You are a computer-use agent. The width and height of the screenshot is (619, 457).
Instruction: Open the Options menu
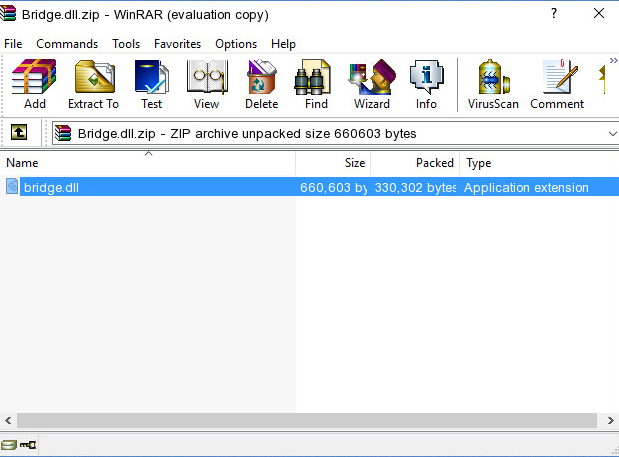tap(236, 44)
